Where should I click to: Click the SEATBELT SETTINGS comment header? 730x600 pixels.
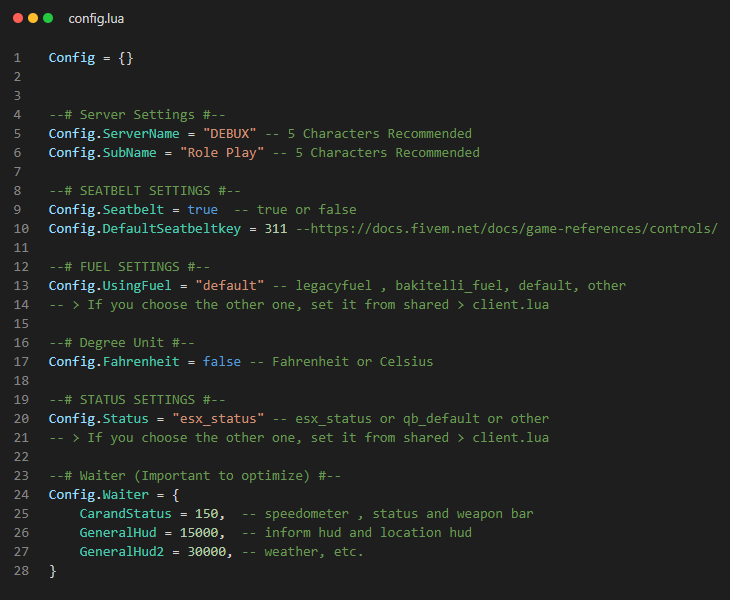click(x=144, y=191)
